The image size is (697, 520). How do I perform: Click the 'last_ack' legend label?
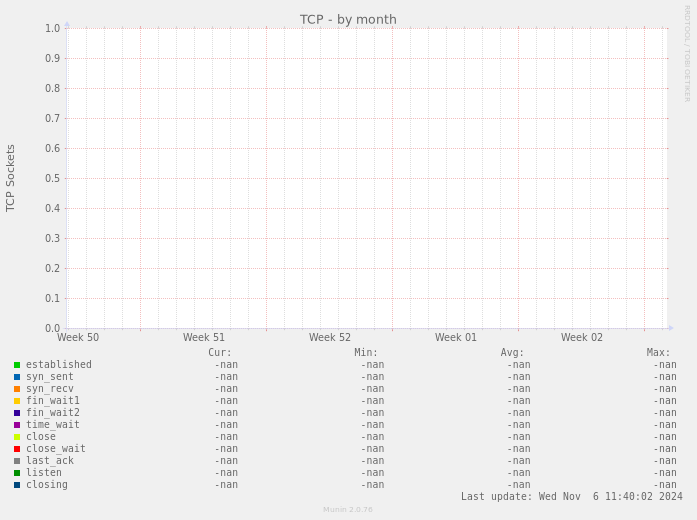pos(50,461)
